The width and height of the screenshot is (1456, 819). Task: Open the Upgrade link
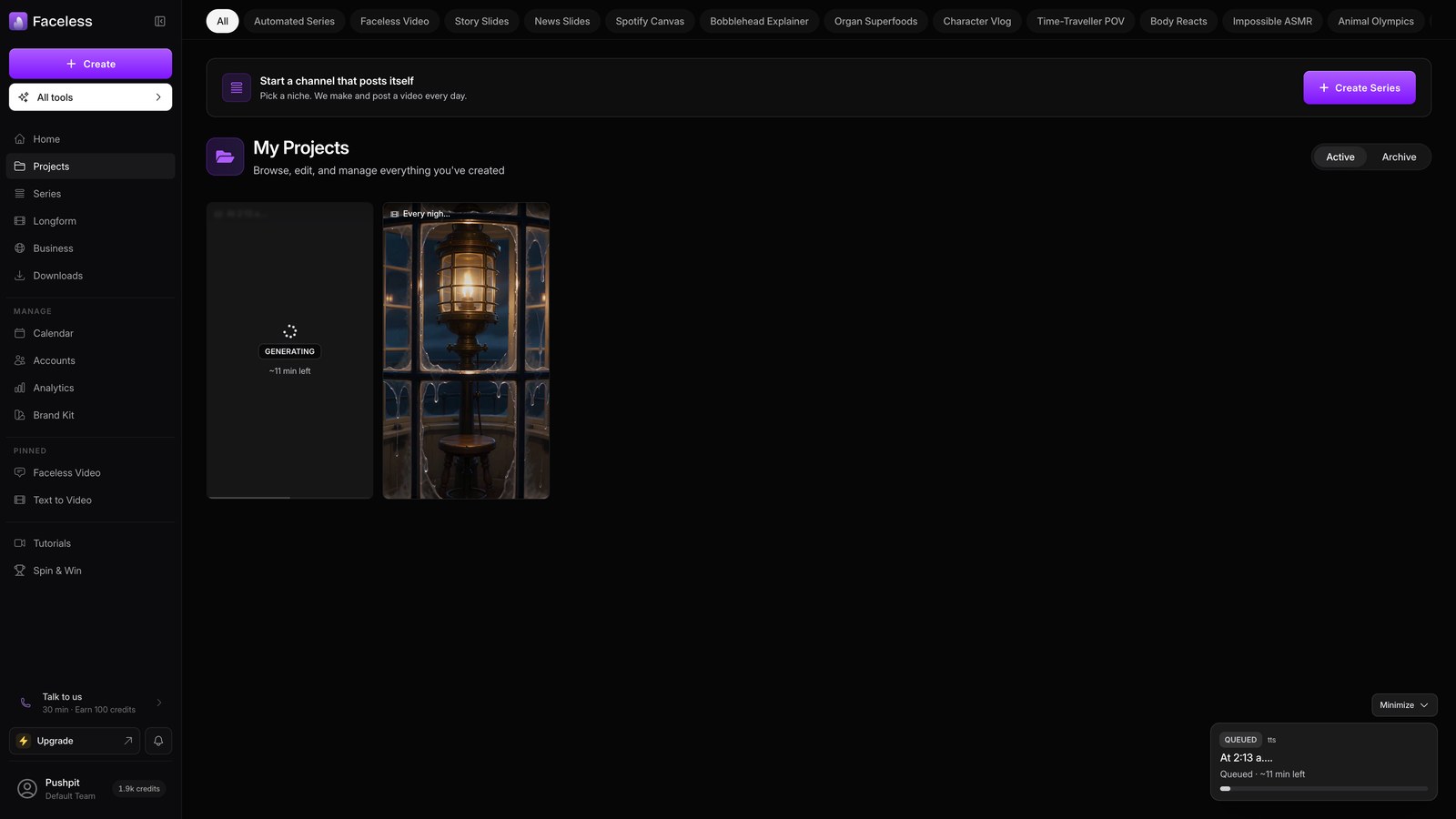point(75,741)
